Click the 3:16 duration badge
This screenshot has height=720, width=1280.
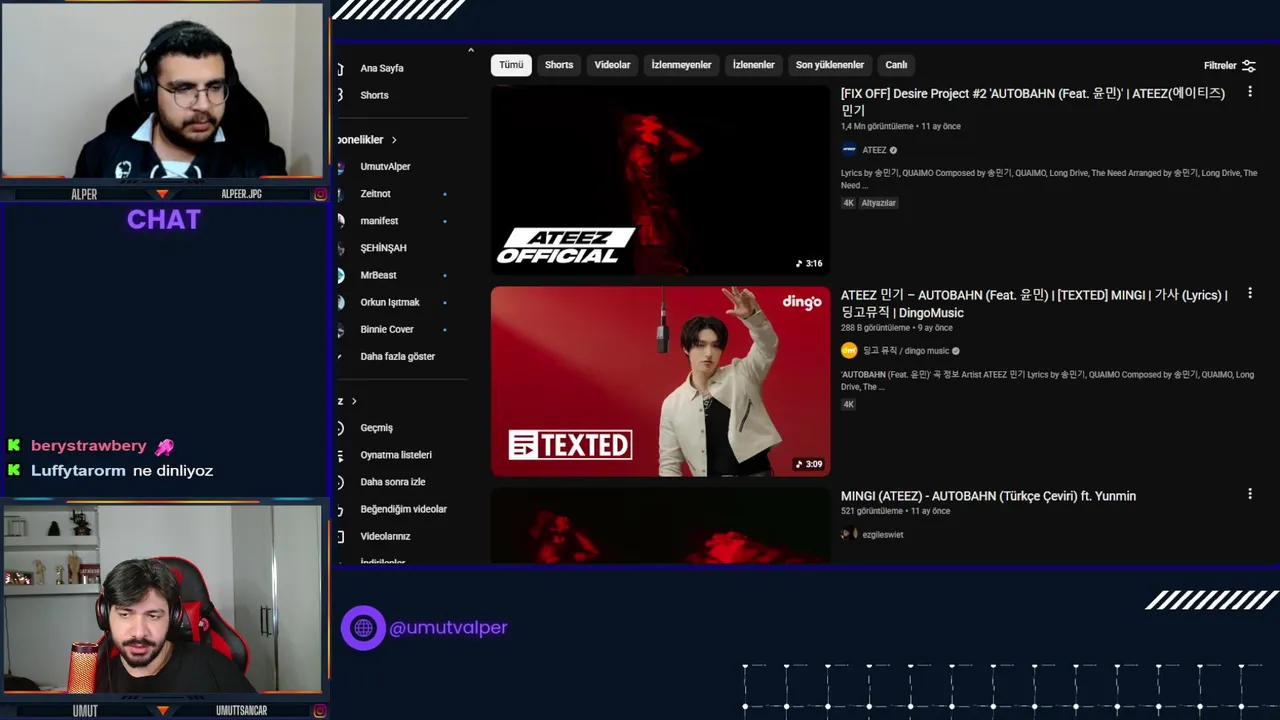[809, 264]
